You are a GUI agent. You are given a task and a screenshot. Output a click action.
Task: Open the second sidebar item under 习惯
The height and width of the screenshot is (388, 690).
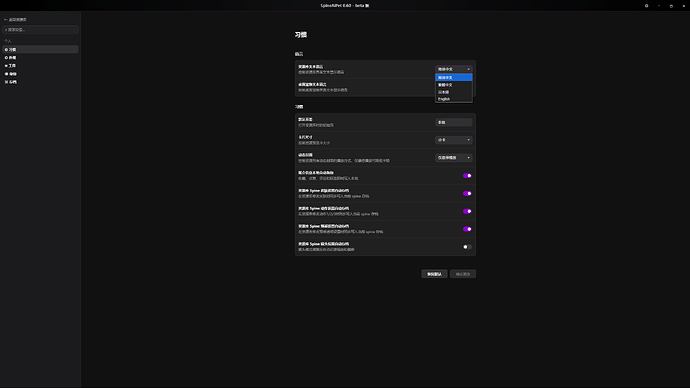(40, 58)
